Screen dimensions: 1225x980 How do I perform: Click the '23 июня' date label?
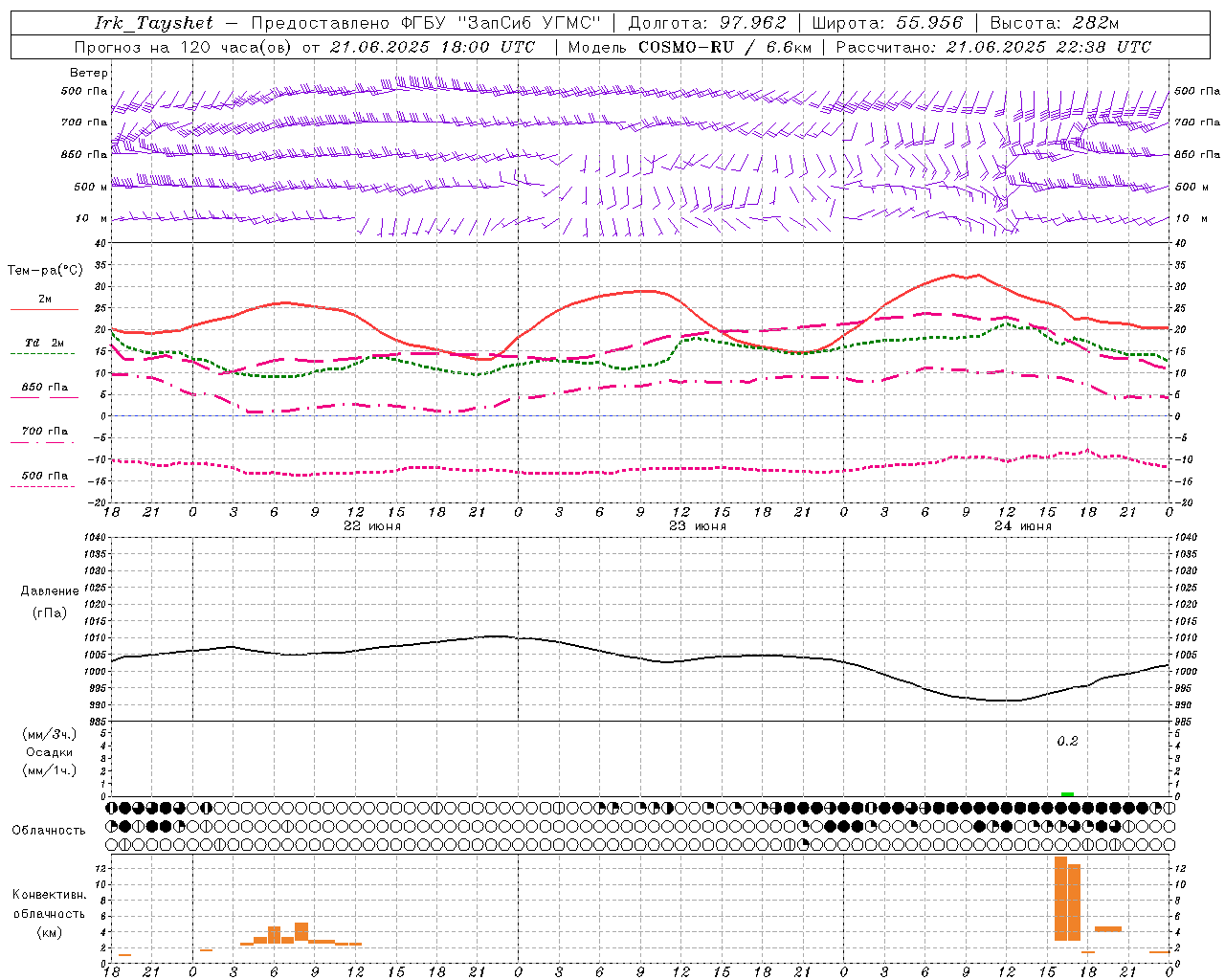[x=698, y=526]
